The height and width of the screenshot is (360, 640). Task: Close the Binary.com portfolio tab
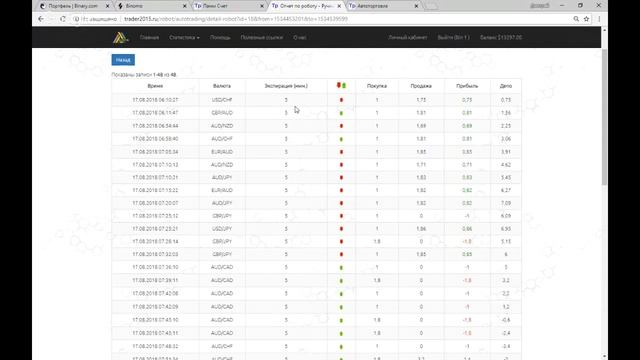(x=107, y=6)
